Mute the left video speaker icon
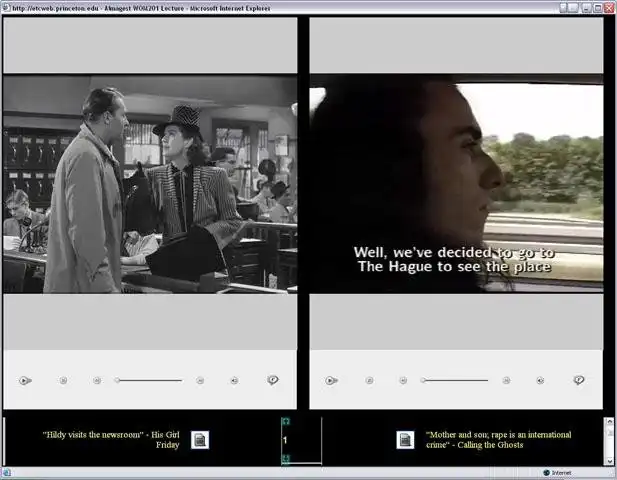617x480 pixels. pyautogui.click(x=234, y=380)
